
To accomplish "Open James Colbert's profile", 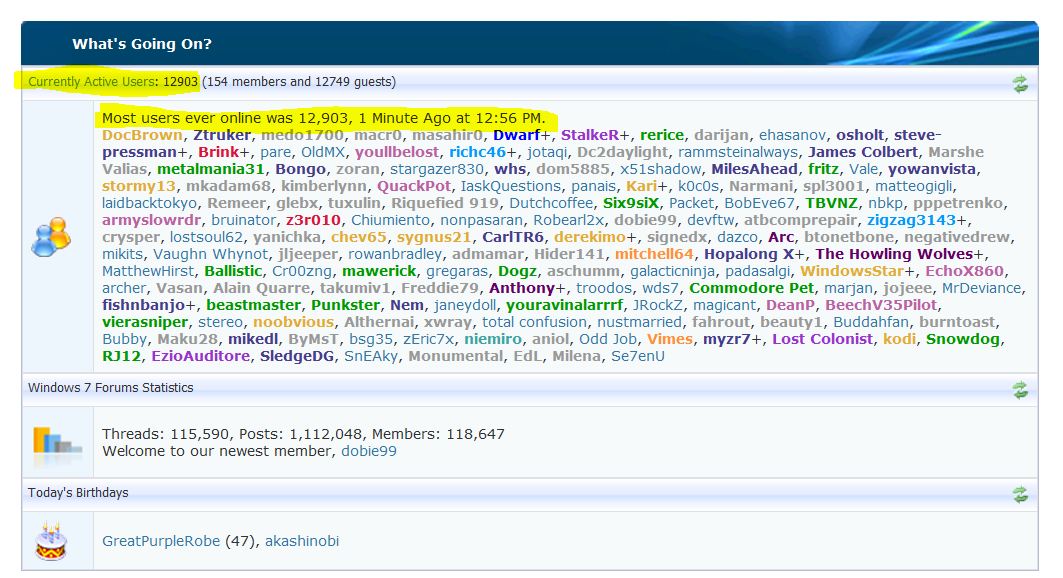I will (863, 152).
